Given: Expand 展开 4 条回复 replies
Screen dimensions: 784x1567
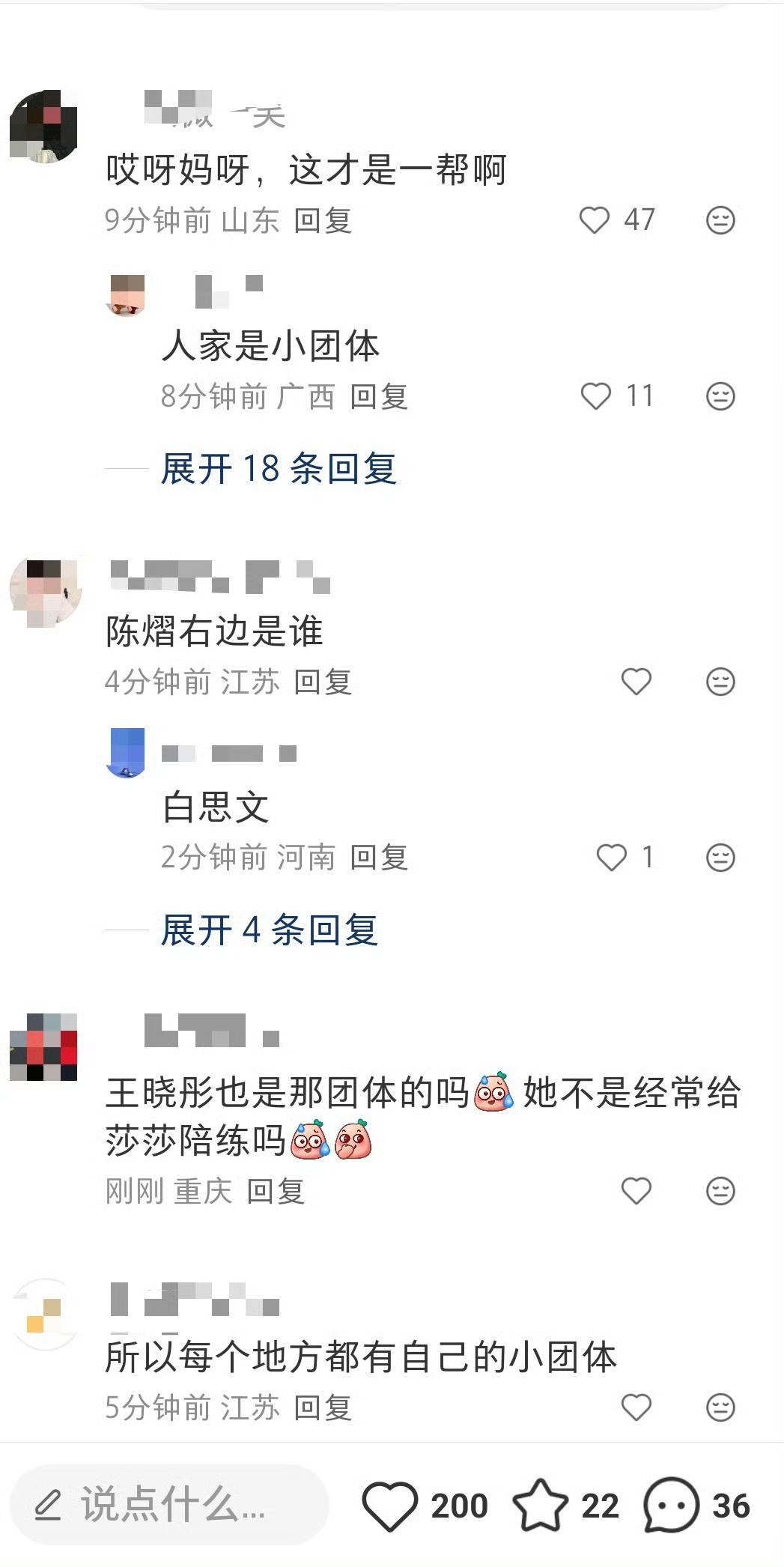Looking at the screenshot, I should point(270,930).
